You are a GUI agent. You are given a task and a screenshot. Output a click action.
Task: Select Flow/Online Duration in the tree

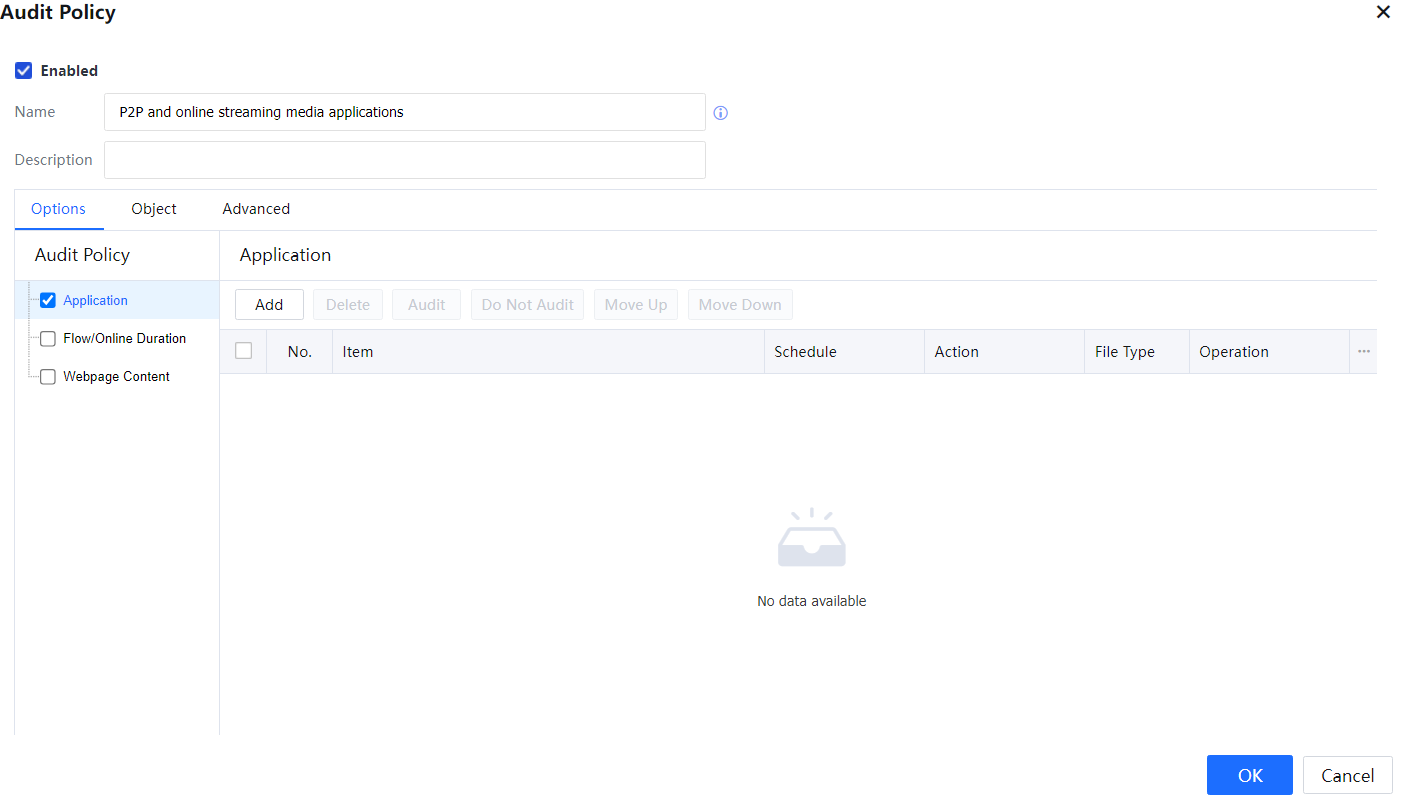point(124,339)
